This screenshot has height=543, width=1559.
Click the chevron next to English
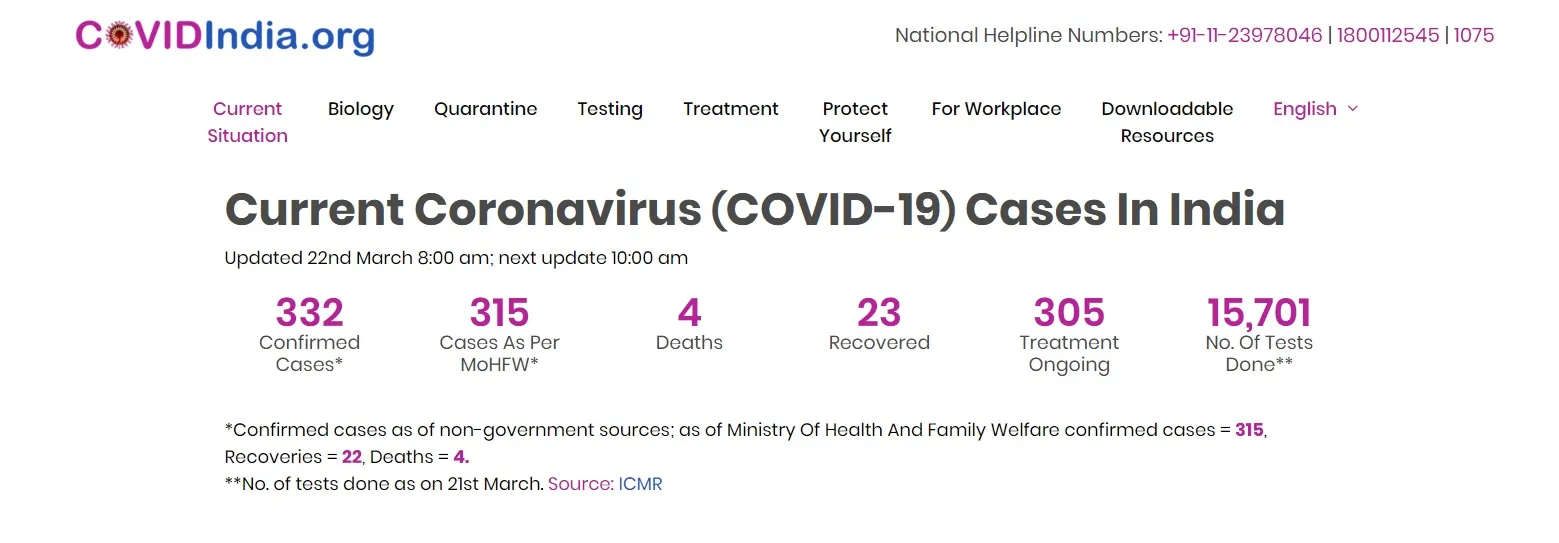click(1353, 108)
